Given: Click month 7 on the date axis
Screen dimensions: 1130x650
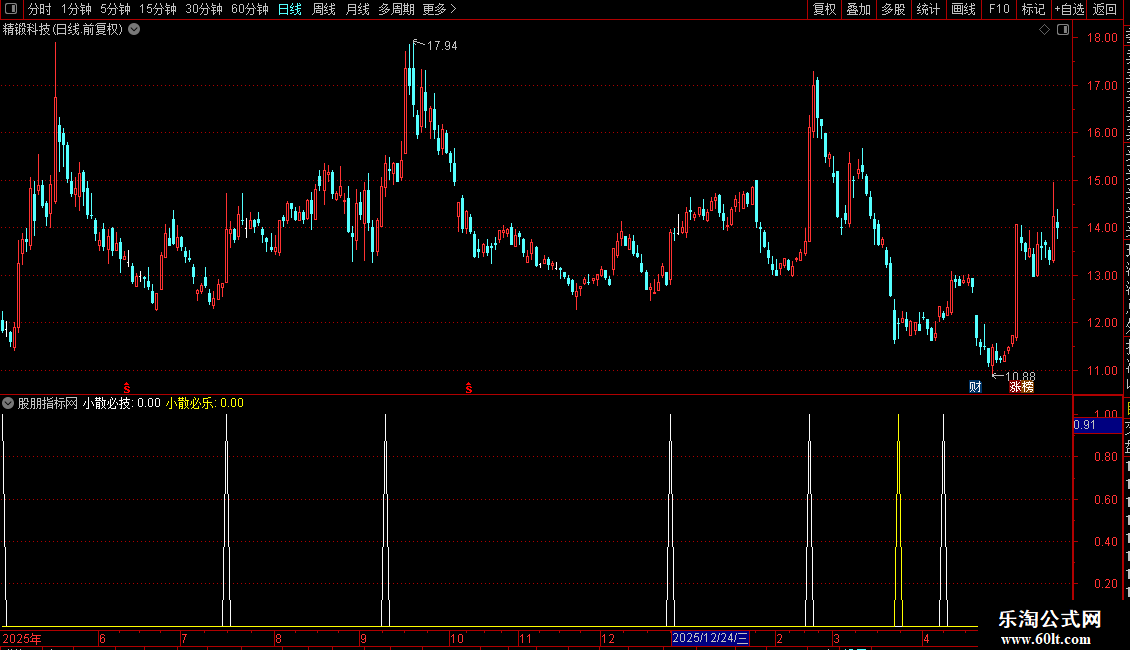Looking at the screenshot, I should pyautogui.click(x=184, y=638).
